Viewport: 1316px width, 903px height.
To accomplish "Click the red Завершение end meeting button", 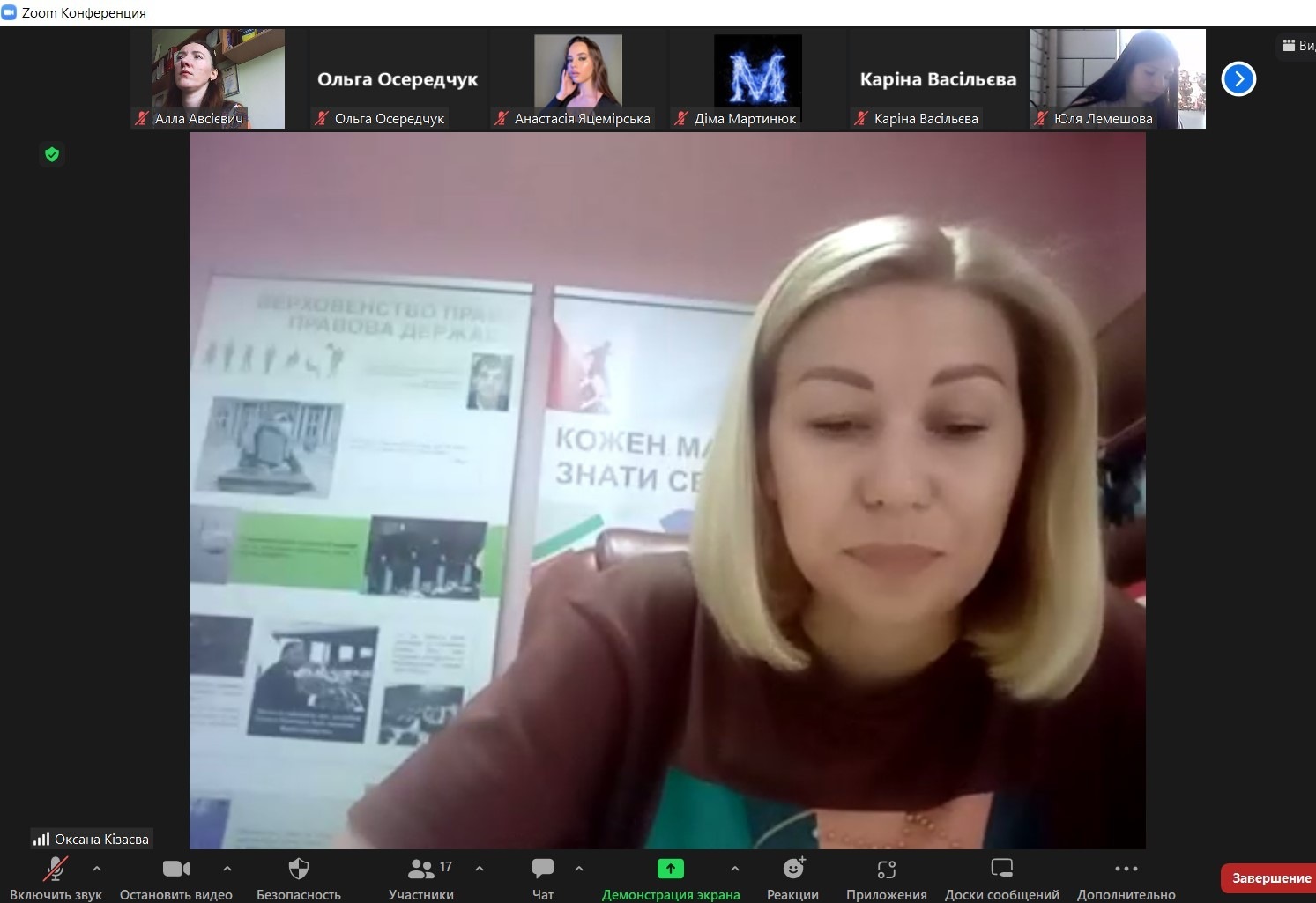I will coord(1270,878).
